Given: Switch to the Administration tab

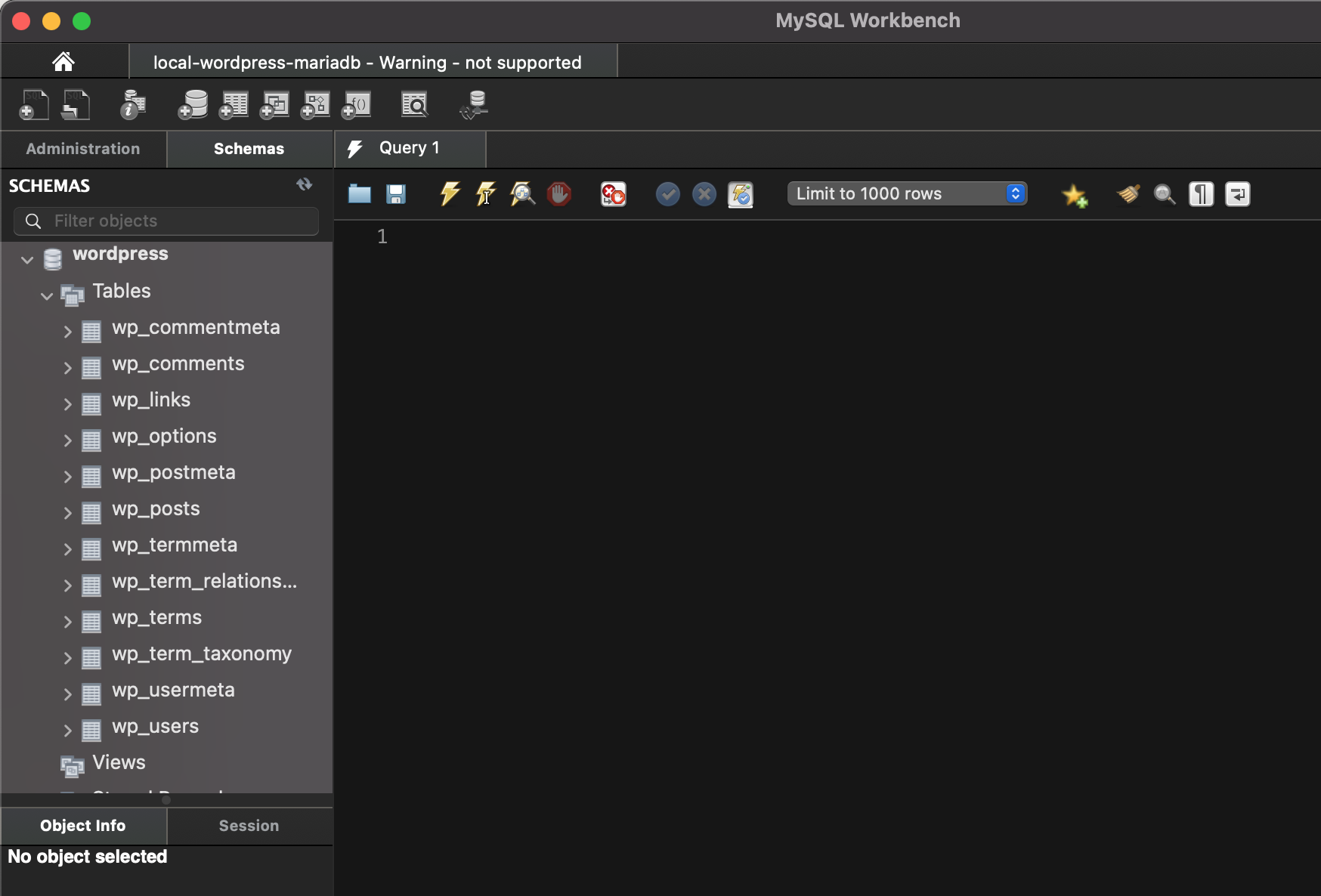Looking at the screenshot, I should tap(83, 149).
